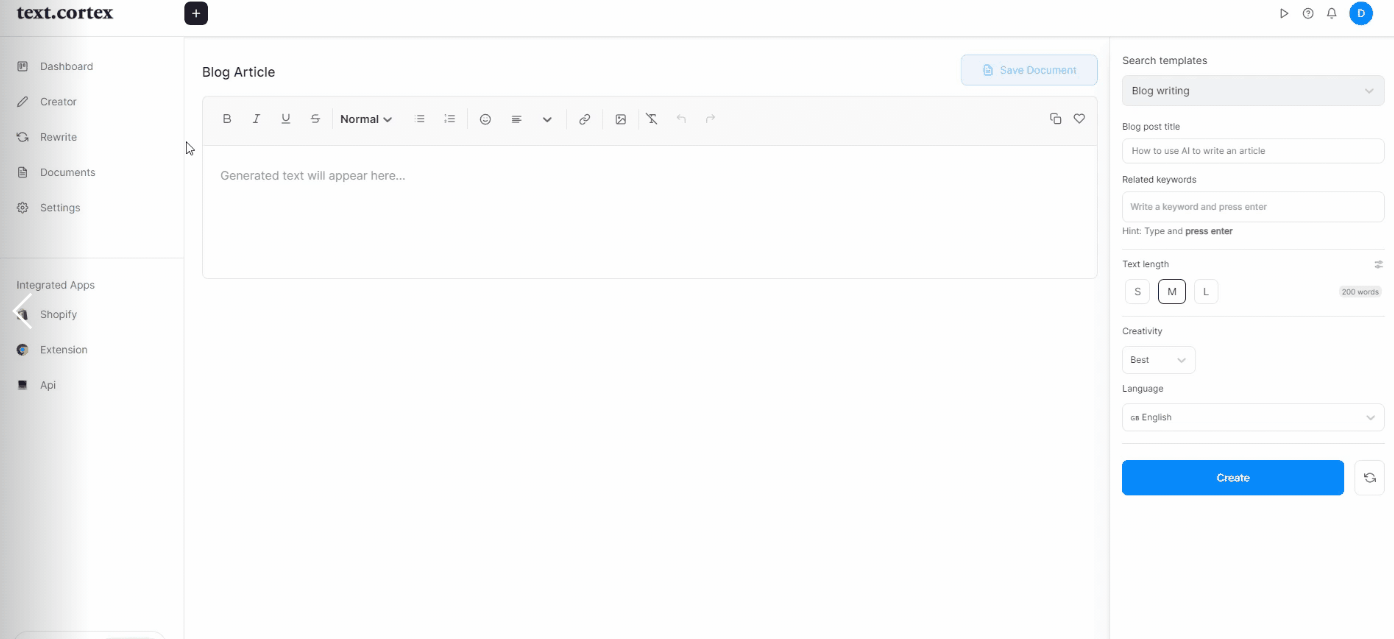Click the play tutorial icon in header
The image size is (1394, 639).
[1284, 14]
